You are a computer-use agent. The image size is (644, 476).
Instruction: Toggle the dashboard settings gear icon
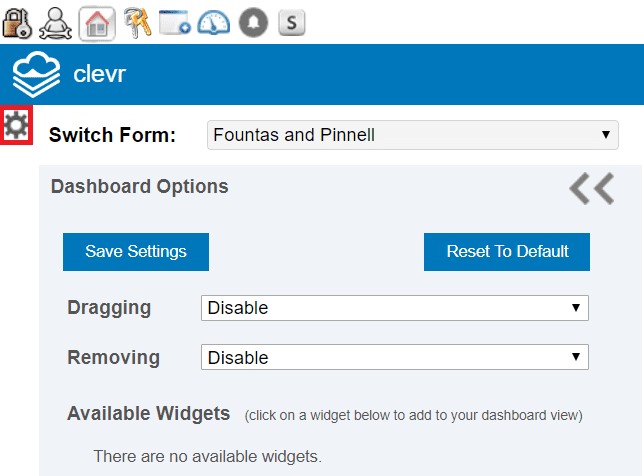[x=16, y=125]
